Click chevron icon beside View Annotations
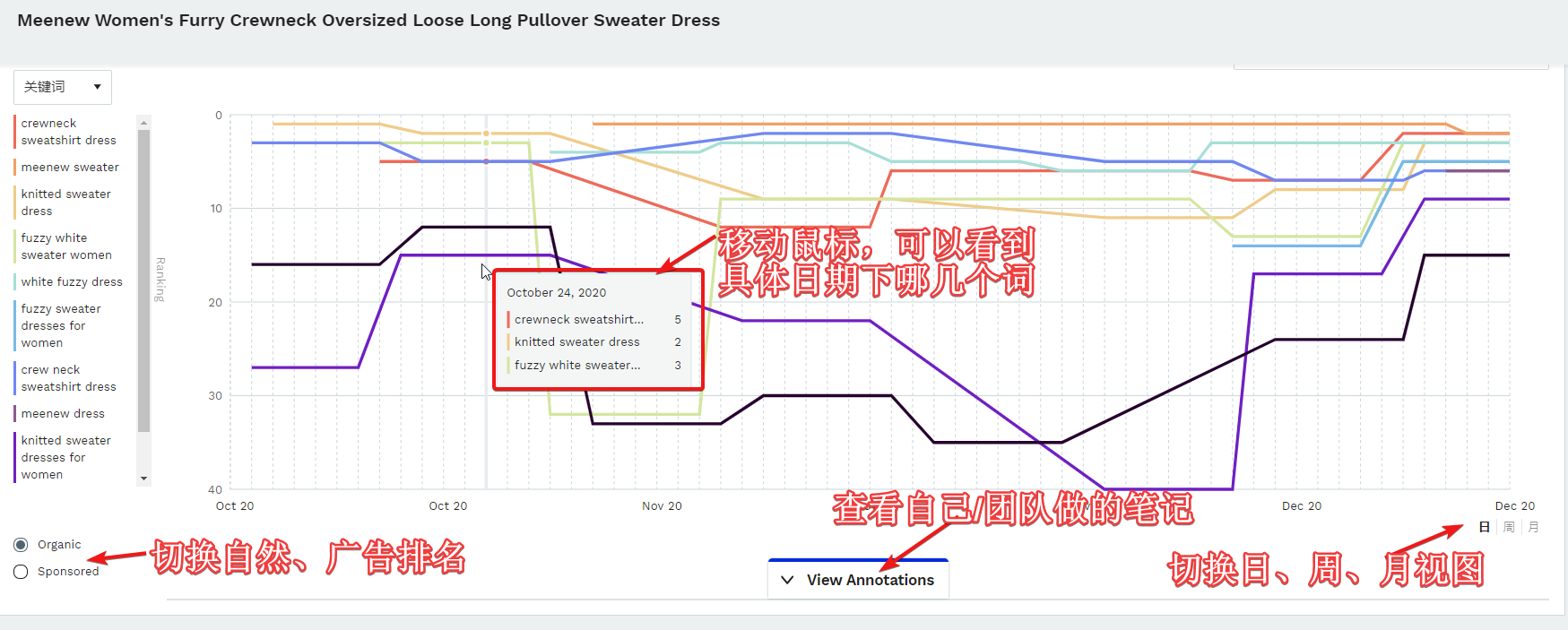This screenshot has height=630, width=1568. (787, 580)
